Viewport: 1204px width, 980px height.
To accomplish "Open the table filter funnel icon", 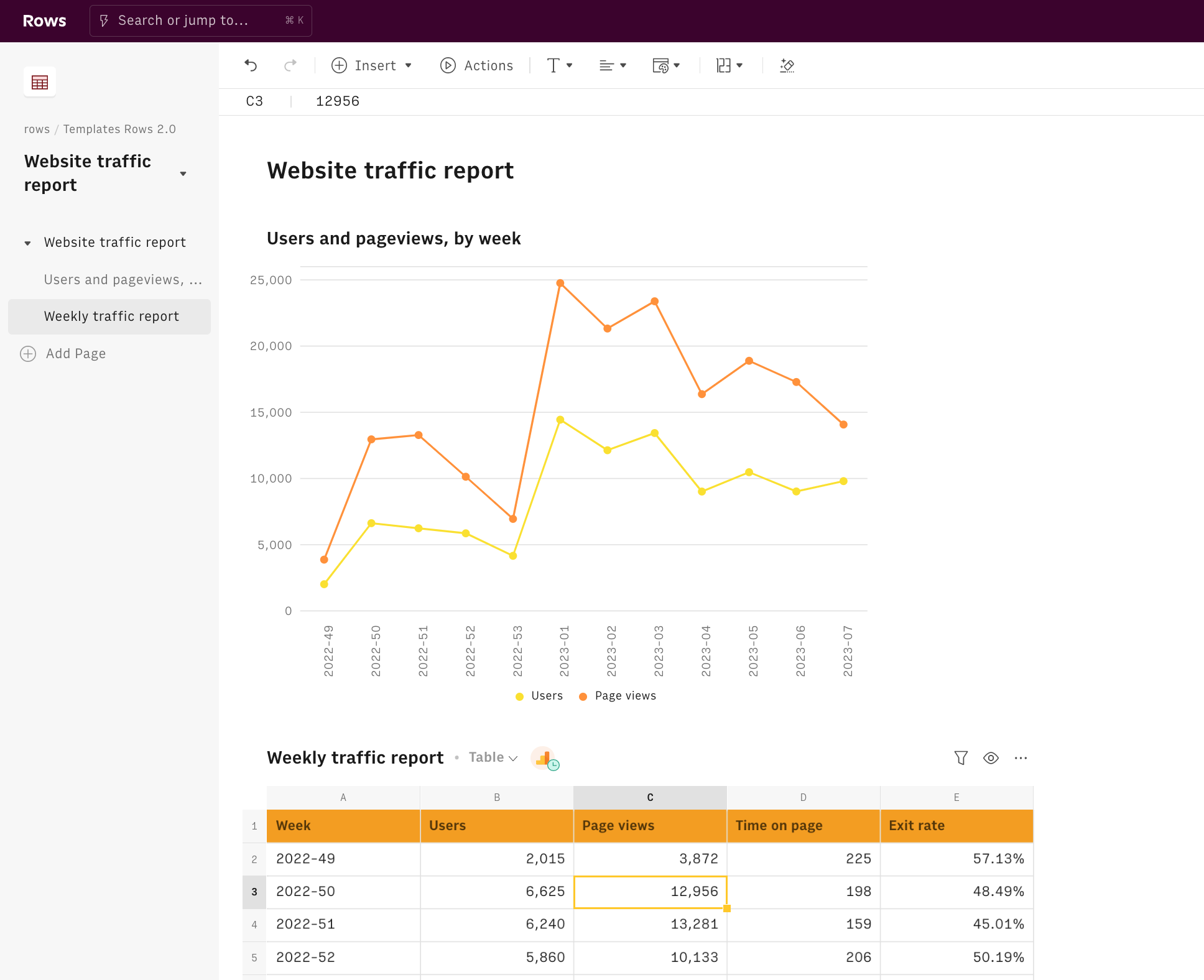I will [961, 757].
